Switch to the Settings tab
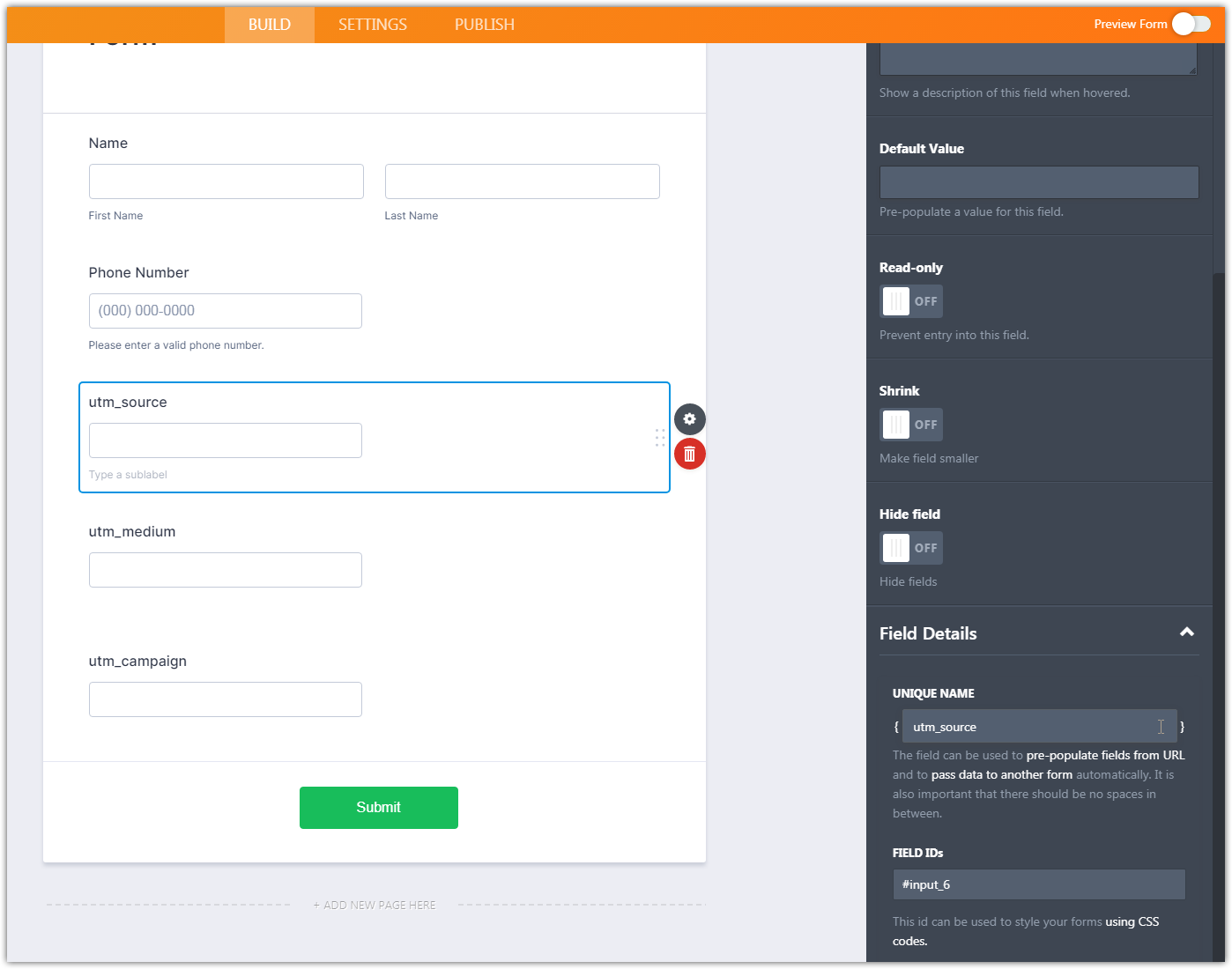Viewport: 1232px width, 969px height. (373, 25)
